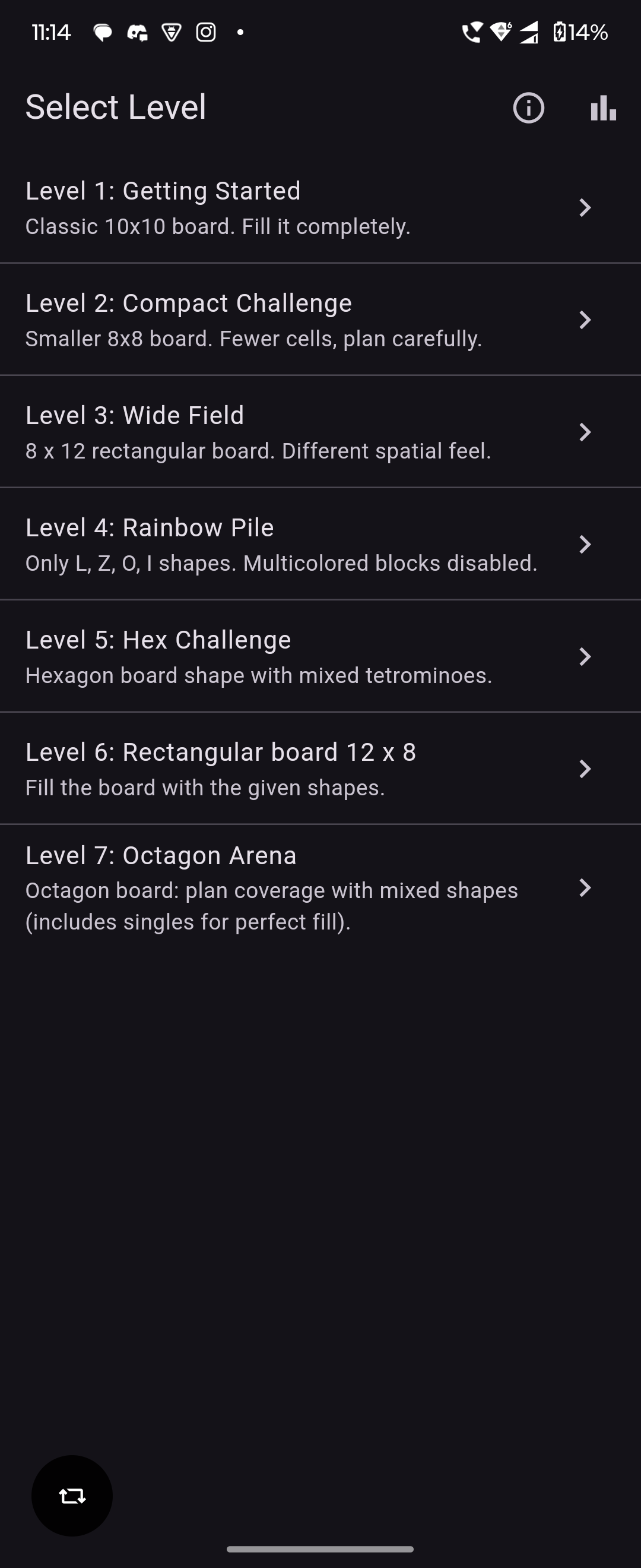The height and width of the screenshot is (1568, 641).
Task: Tap the battery charging icon
Action: point(559,32)
